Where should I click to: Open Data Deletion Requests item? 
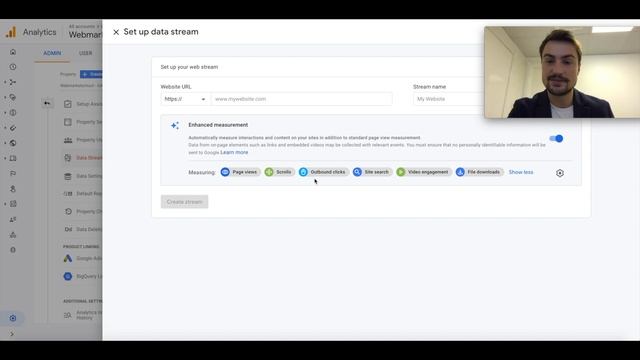click(83, 229)
